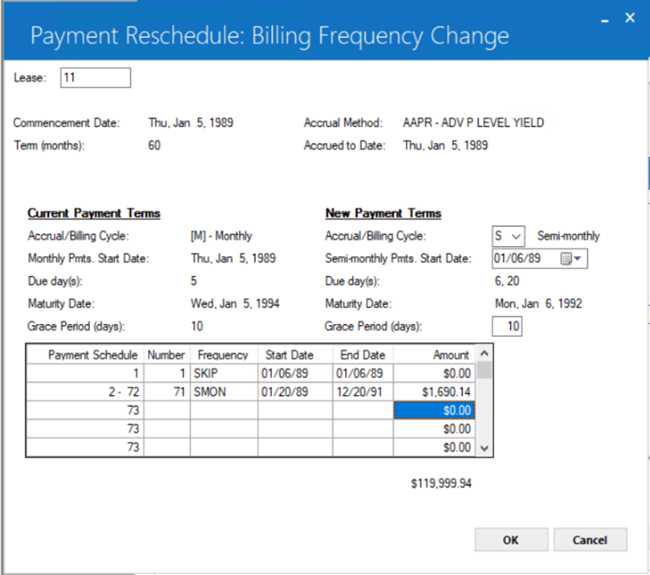Click the payment table scroll down arrow
This screenshot has height=575, width=650.
[x=484, y=448]
